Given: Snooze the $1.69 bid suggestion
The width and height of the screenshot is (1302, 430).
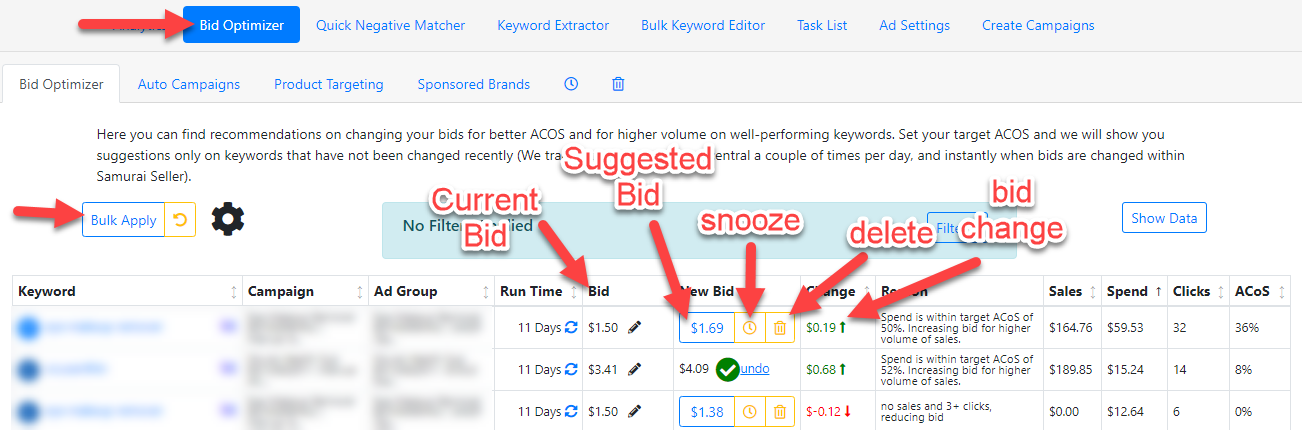Looking at the screenshot, I should tap(751, 327).
